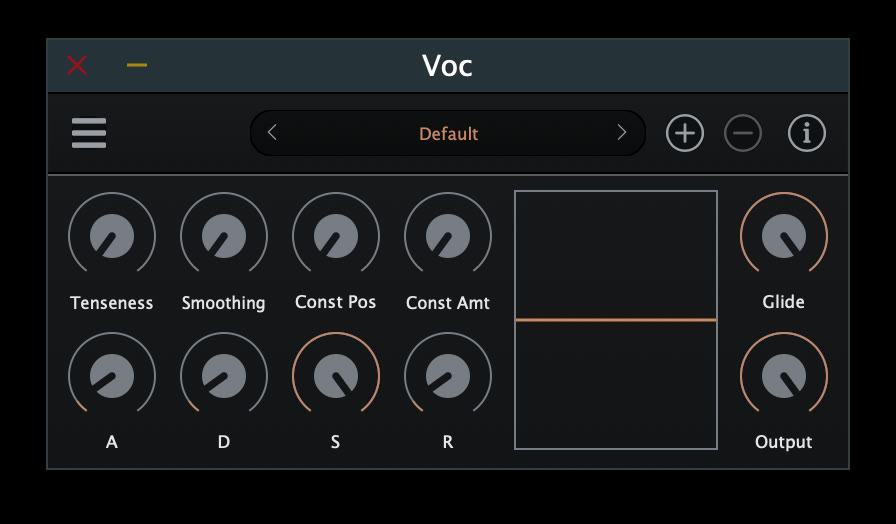Click the Glide knob
The height and width of the screenshot is (524, 896).
784,236
